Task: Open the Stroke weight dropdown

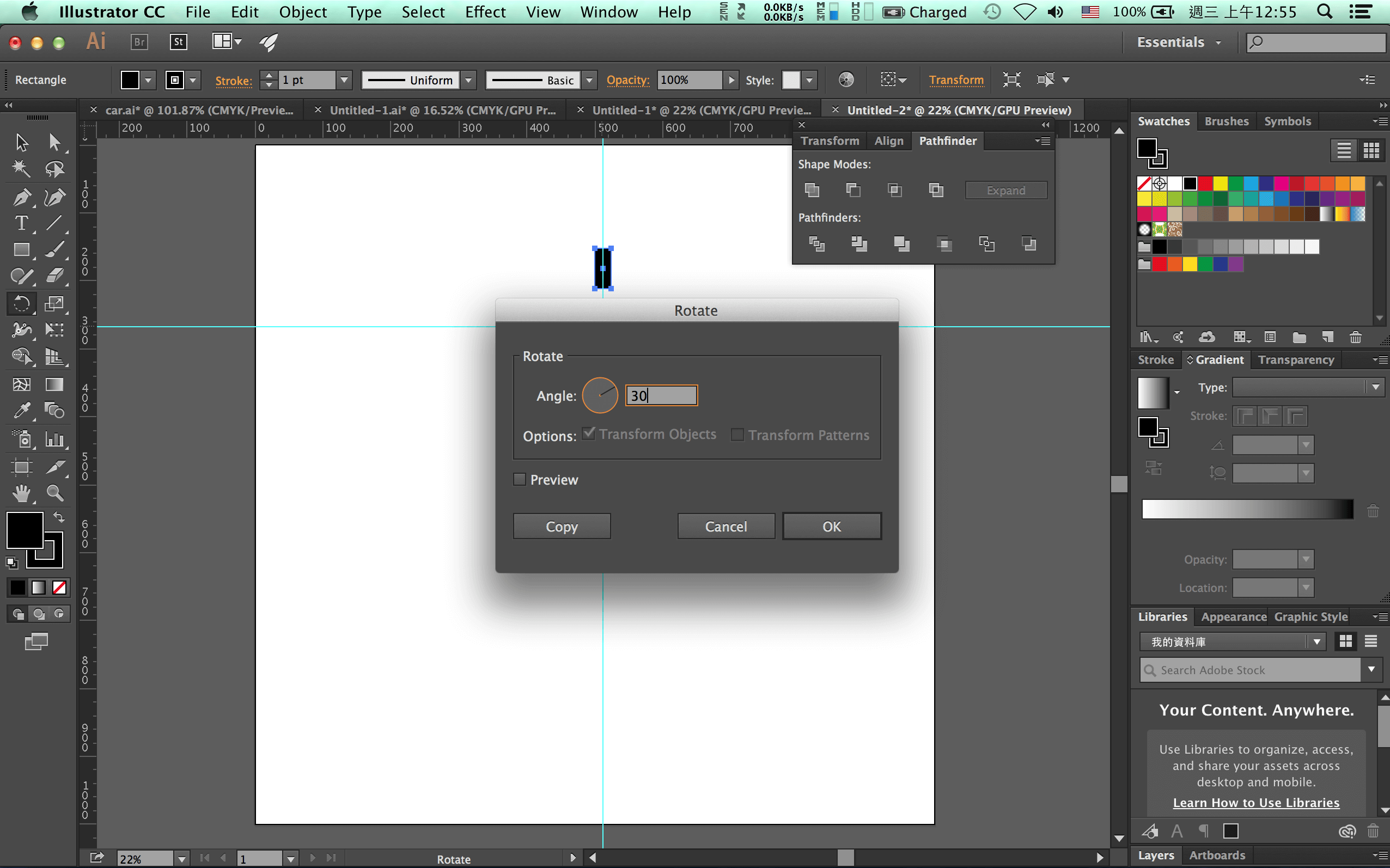Action: pos(344,80)
